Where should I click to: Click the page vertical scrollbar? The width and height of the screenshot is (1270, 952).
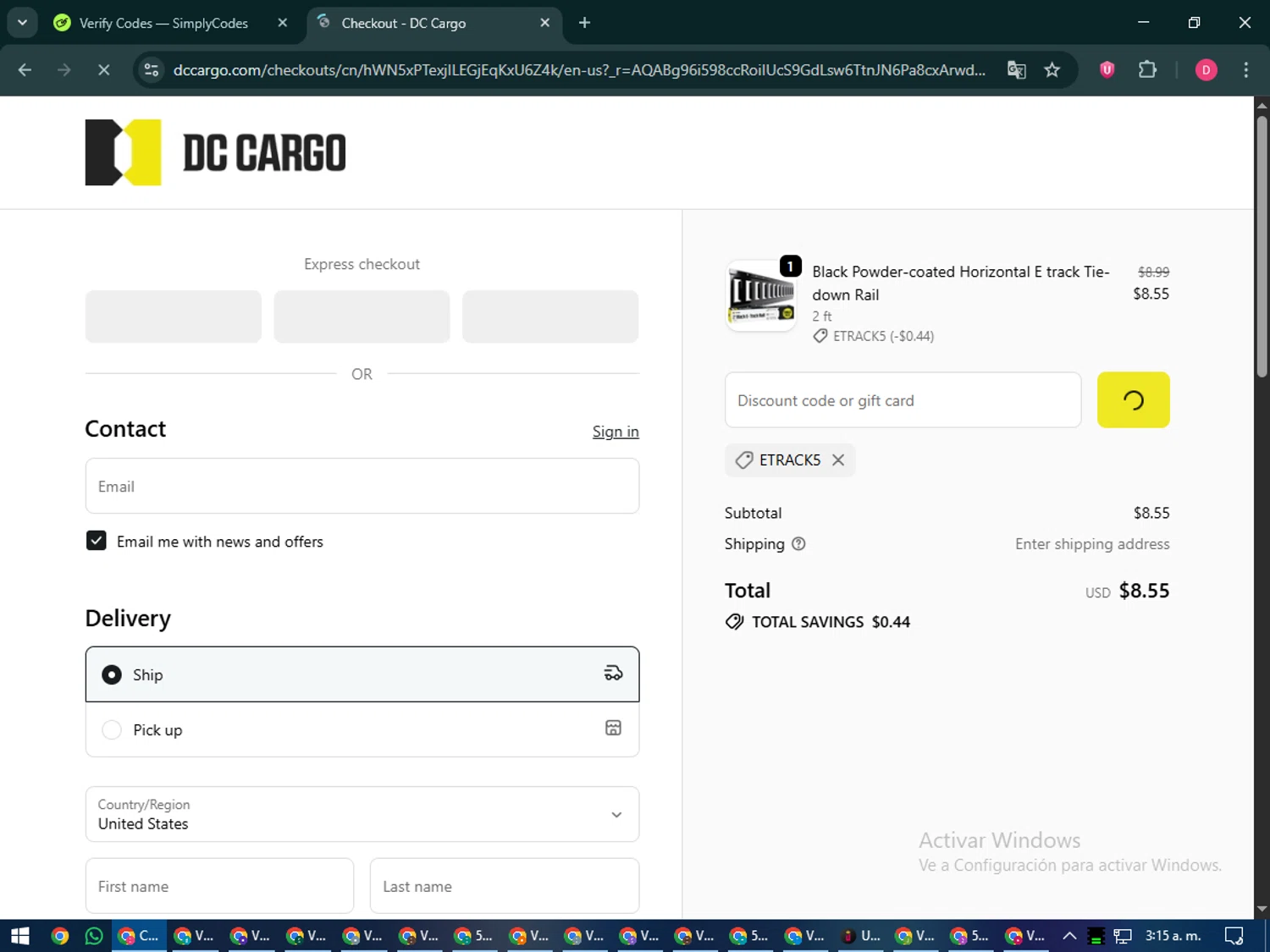pos(1262,245)
